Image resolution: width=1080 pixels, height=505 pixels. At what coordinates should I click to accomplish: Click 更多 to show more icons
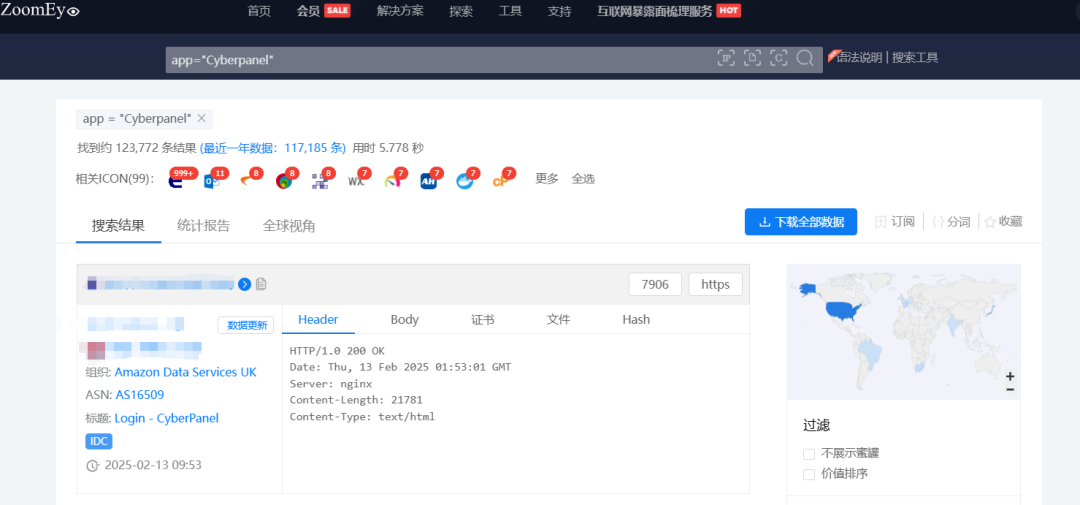pos(547,179)
